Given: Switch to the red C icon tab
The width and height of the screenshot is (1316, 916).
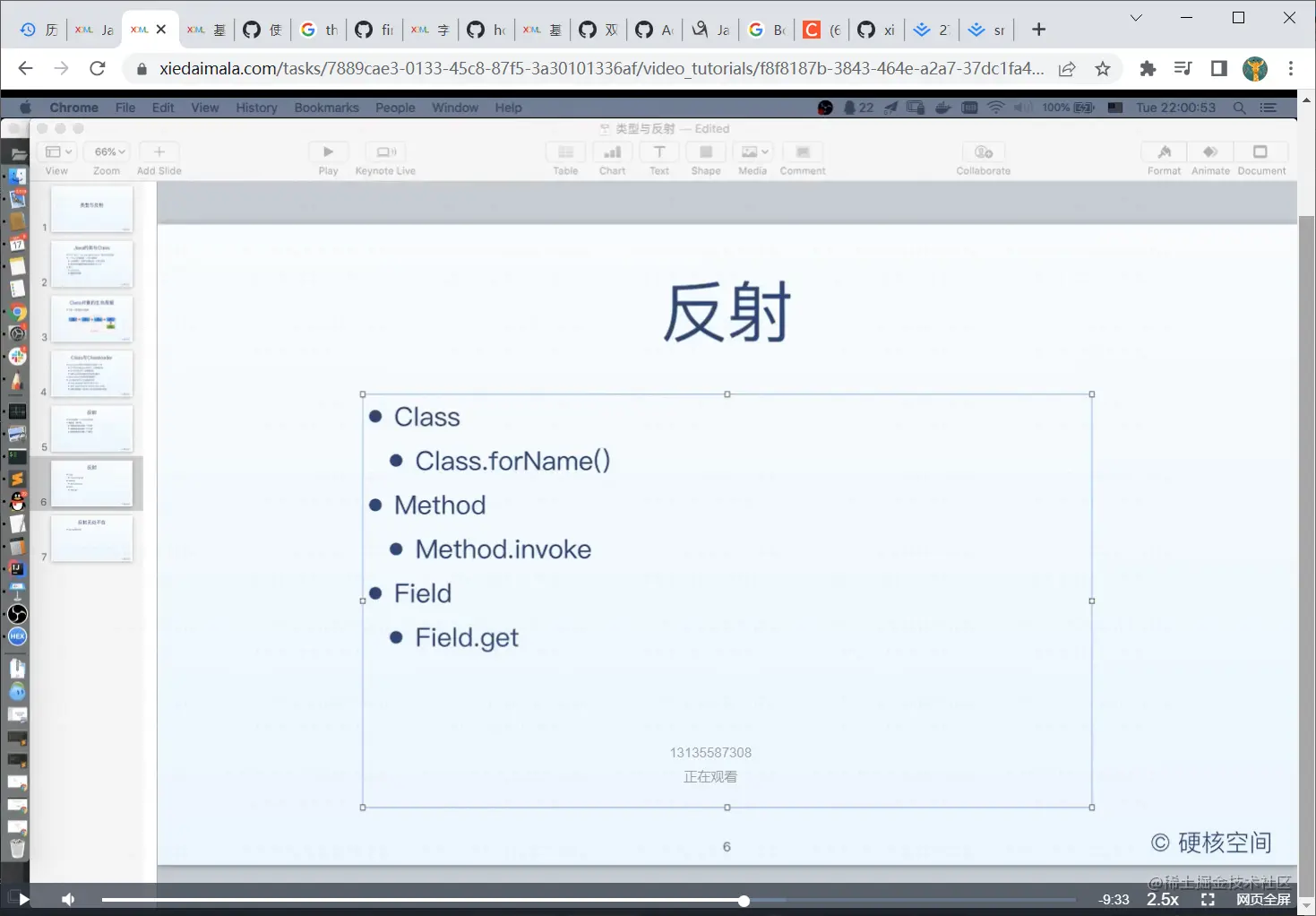Looking at the screenshot, I should (x=822, y=30).
